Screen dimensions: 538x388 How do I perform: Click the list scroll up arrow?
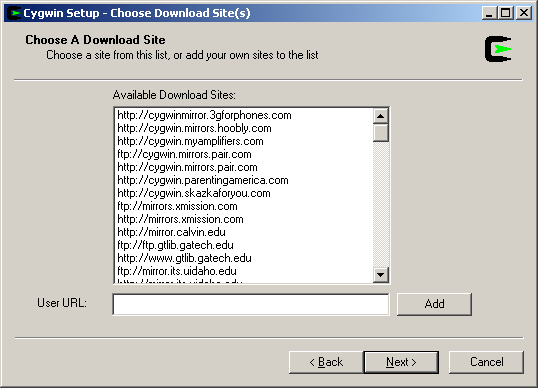tap(381, 116)
